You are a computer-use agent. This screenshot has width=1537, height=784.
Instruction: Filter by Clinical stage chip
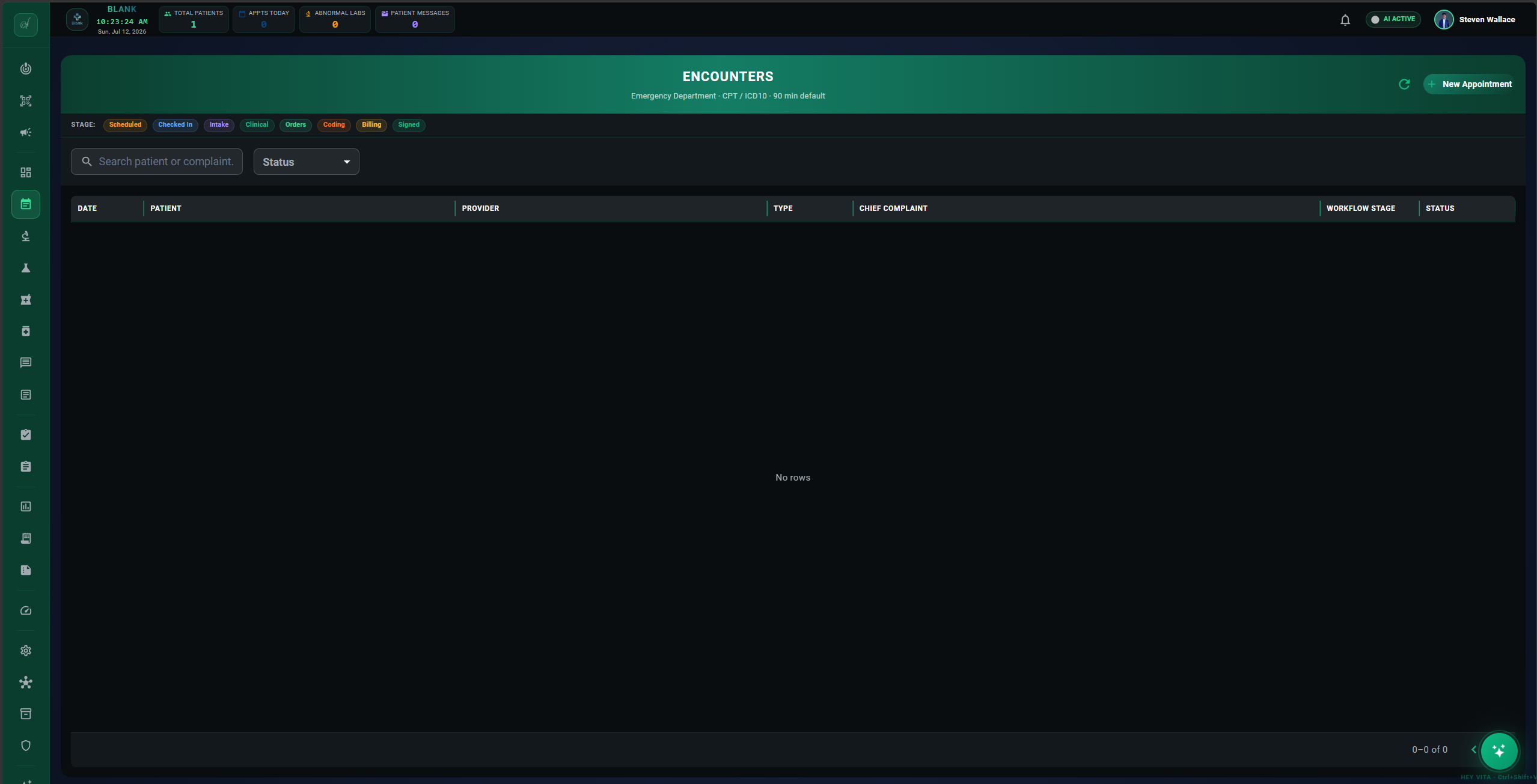point(257,125)
